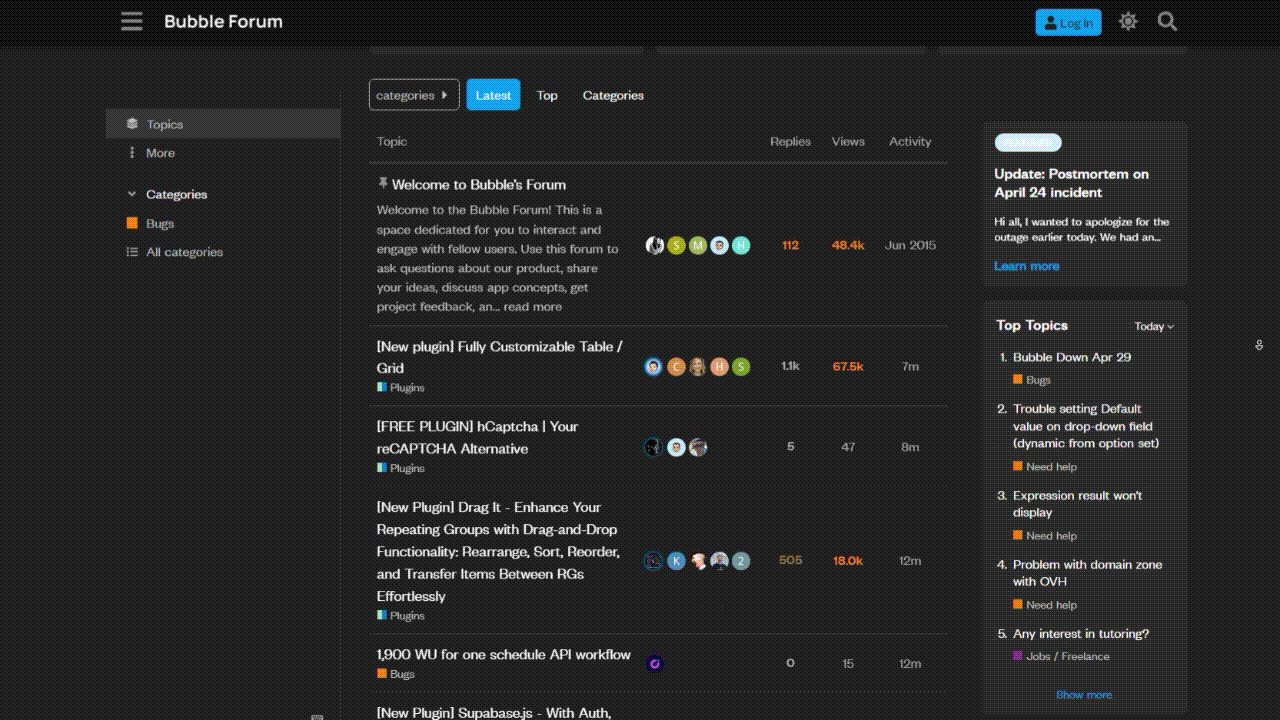Viewport: 1280px width, 720px height.
Task: Open the Welcome to Bubble's Forum topic
Action: coord(479,184)
